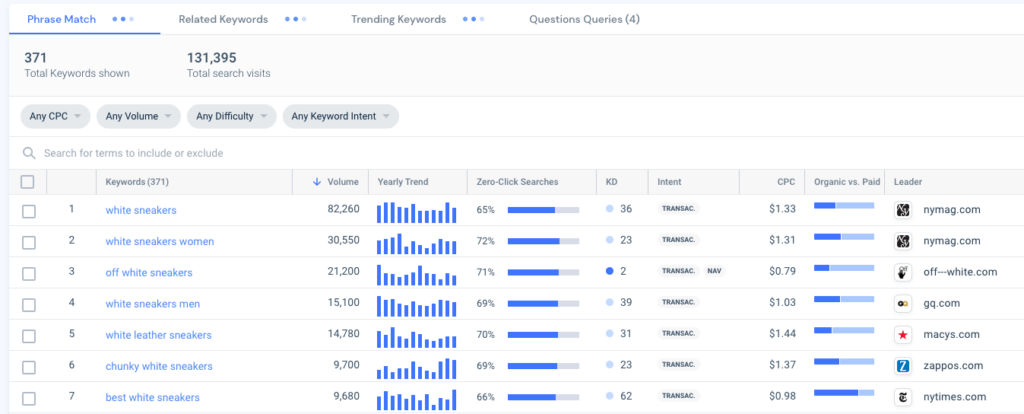This screenshot has width=1024, height=414.
Task: Click the zero-click bar for white sneakers
Action: [543, 210]
